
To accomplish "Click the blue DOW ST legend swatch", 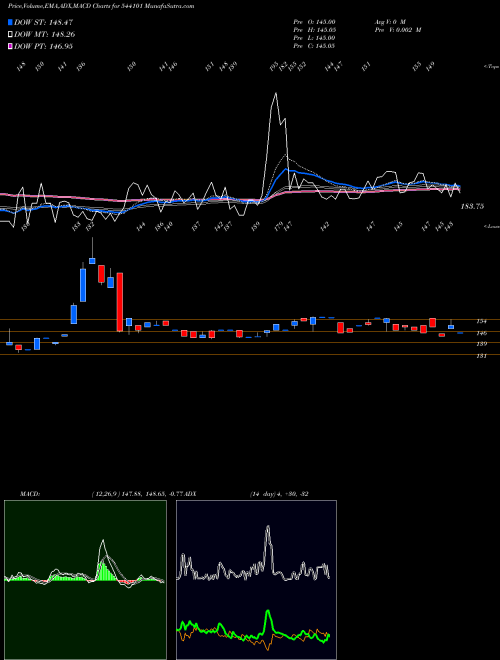I will (10, 22).
